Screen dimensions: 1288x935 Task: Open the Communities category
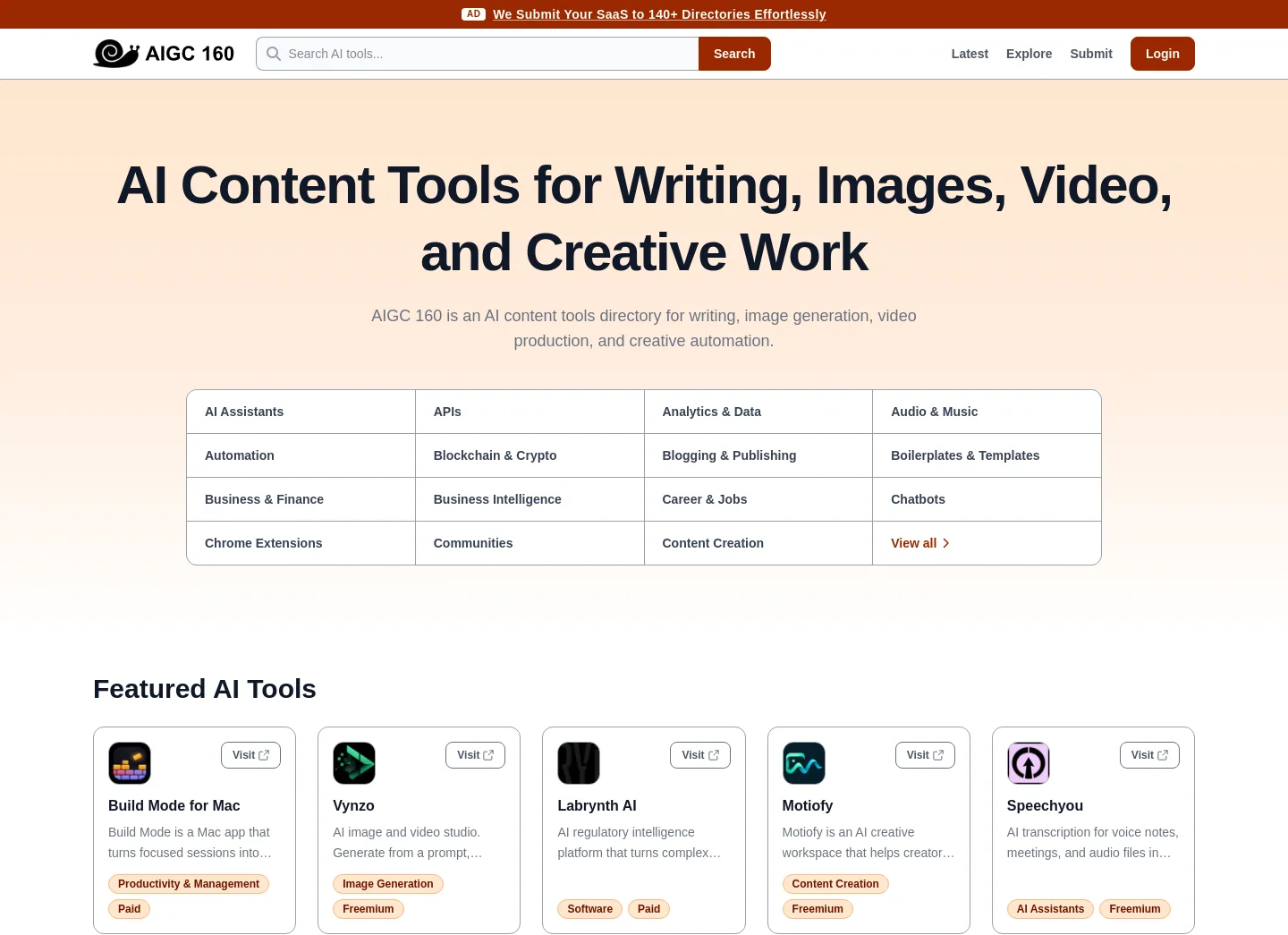(x=530, y=543)
